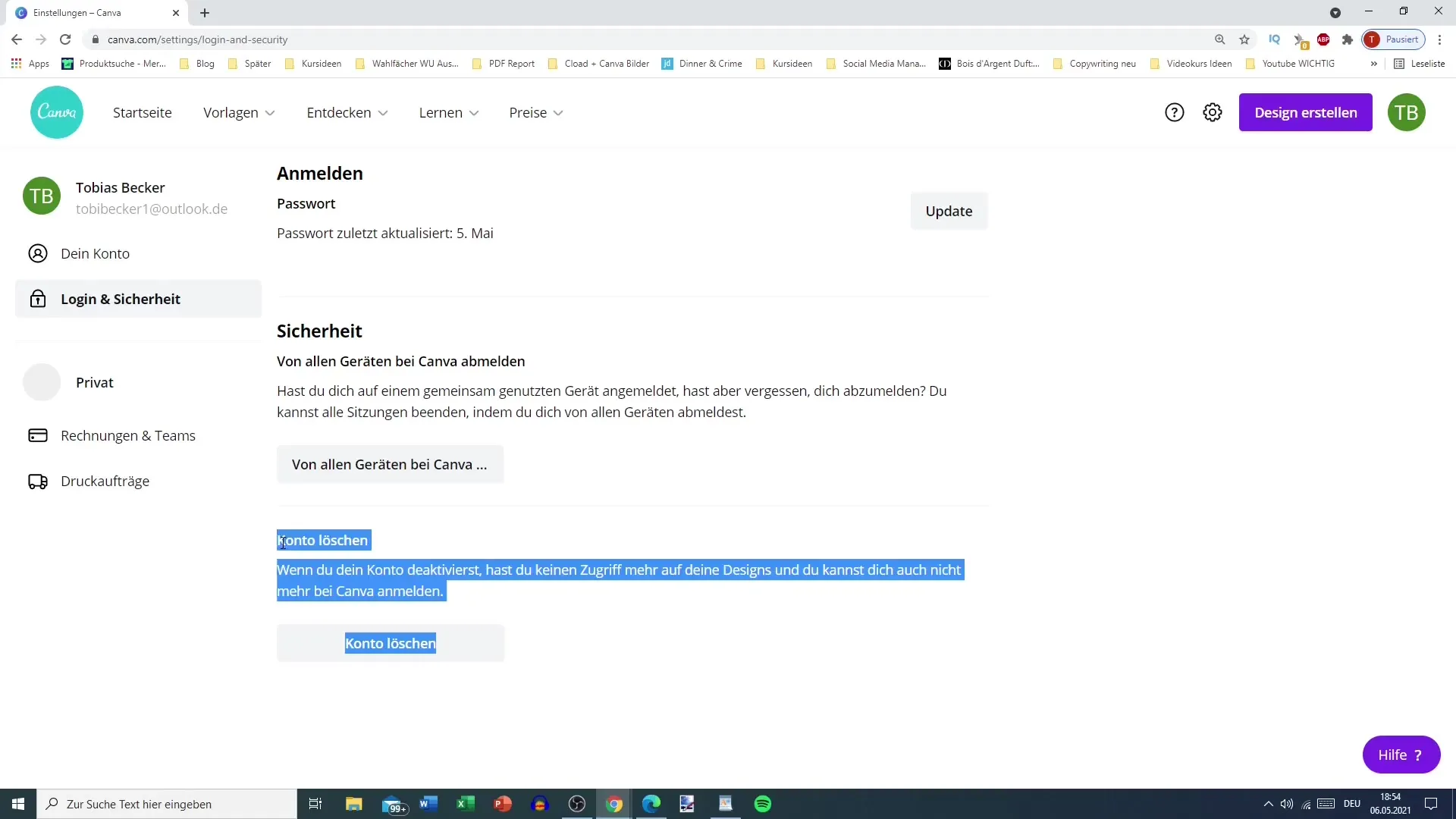Open settings gear icon in header
1456x819 pixels.
click(1213, 112)
